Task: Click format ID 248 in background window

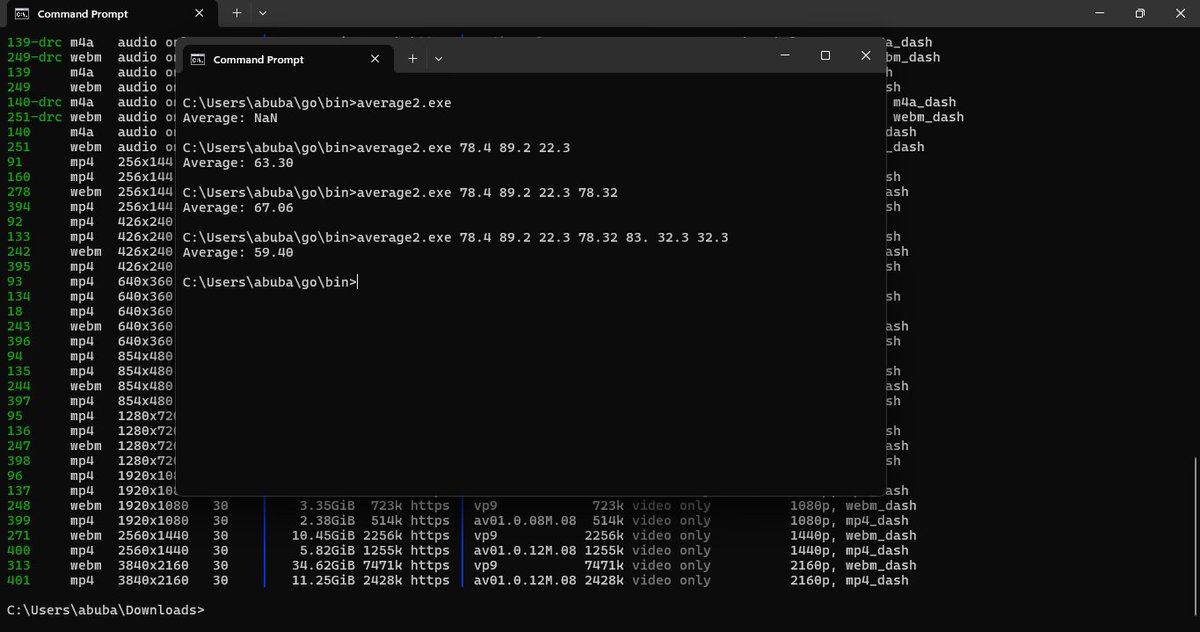Action: (x=18, y=505)
